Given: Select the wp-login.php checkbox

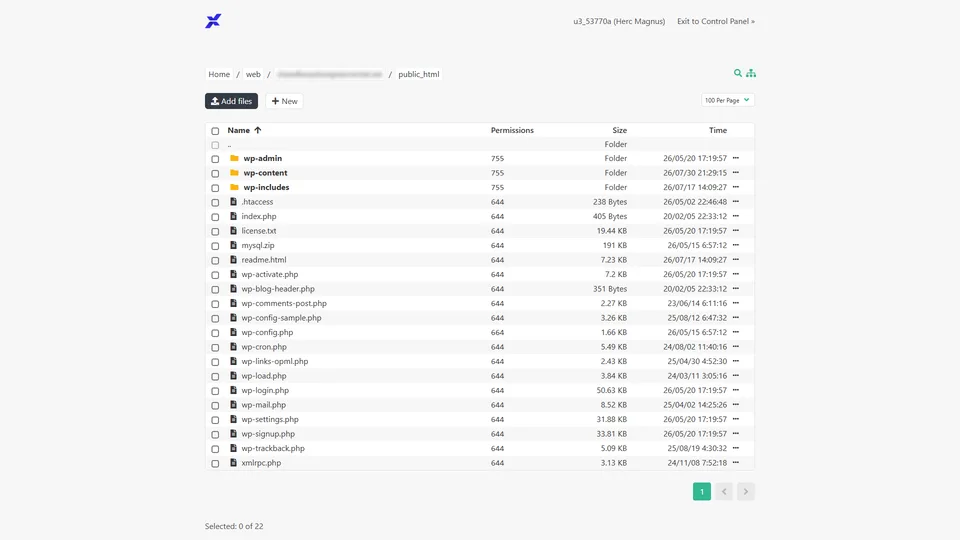Looking at the screenshot, I should pos(215,391).
